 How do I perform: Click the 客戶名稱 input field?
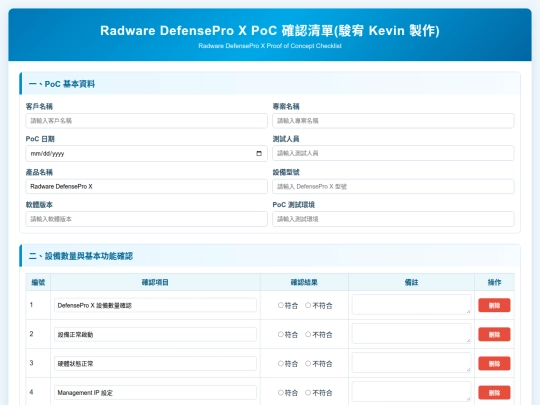(x=146, y=121)
